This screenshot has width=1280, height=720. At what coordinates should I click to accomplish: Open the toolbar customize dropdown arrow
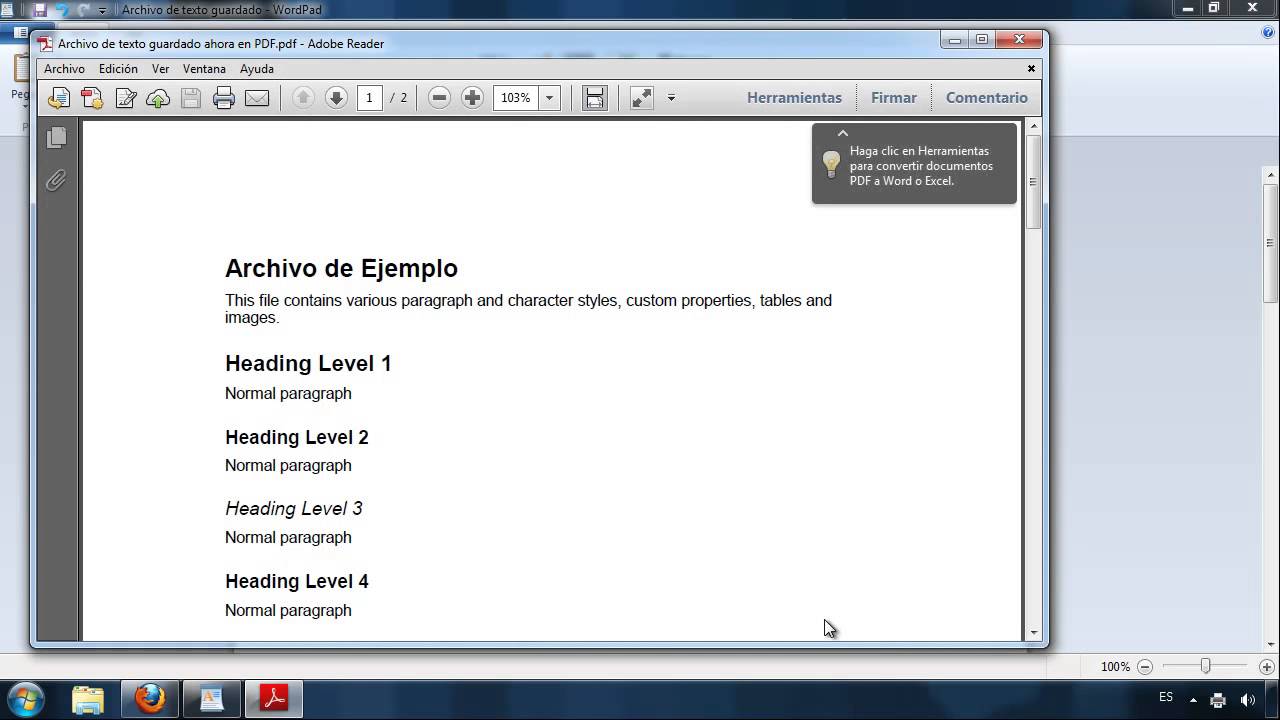(671, 98)
